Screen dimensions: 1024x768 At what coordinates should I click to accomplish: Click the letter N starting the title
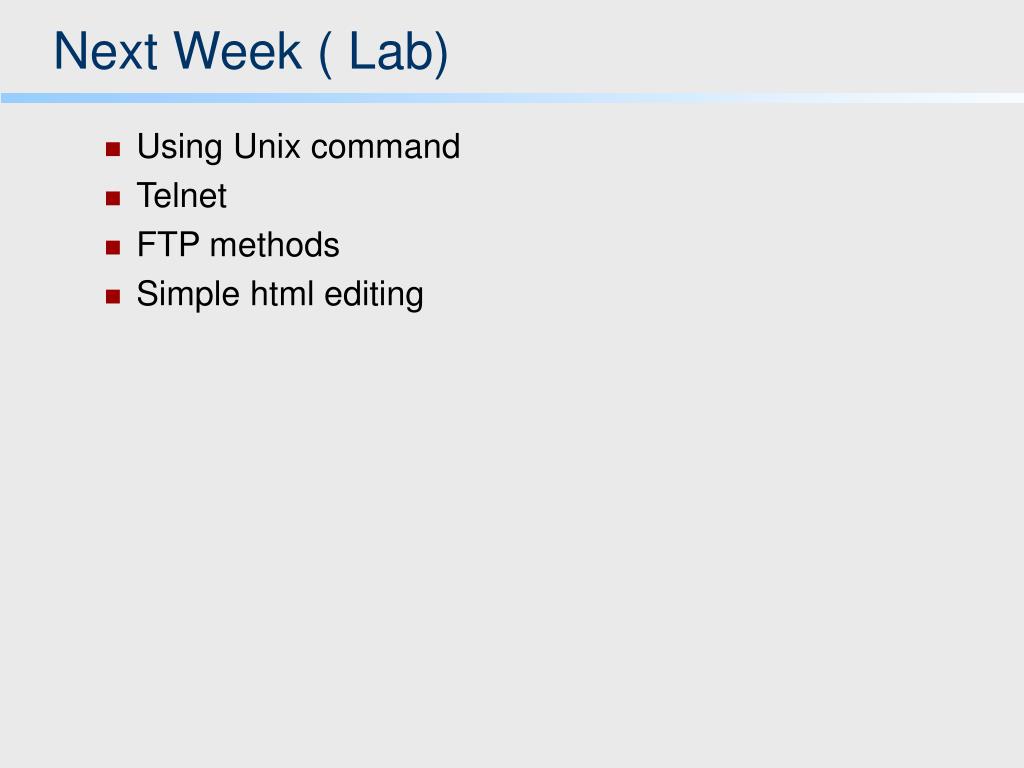[x=70, y=51]
